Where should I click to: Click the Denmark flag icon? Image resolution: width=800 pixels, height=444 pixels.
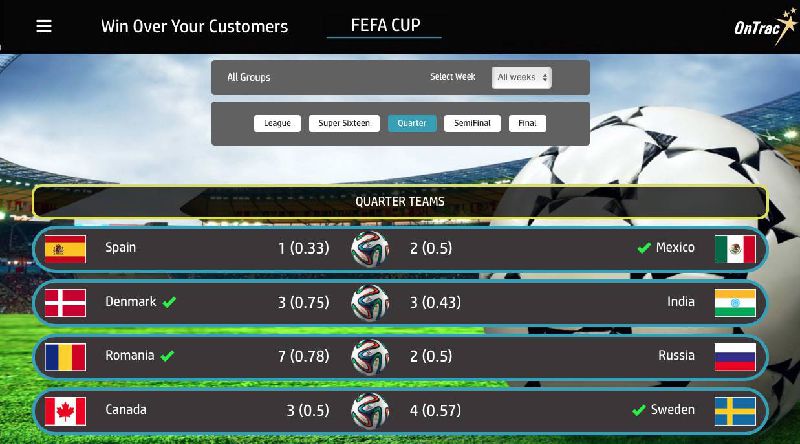pyautogui.click(x=66, y=302)
